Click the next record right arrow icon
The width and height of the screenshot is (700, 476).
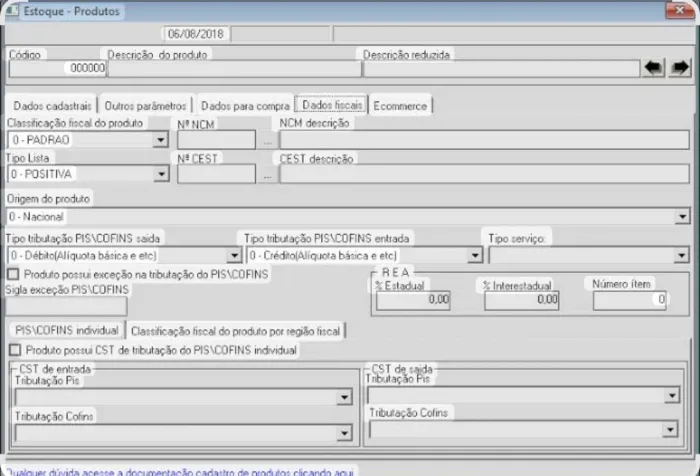[x=680, y=68]
